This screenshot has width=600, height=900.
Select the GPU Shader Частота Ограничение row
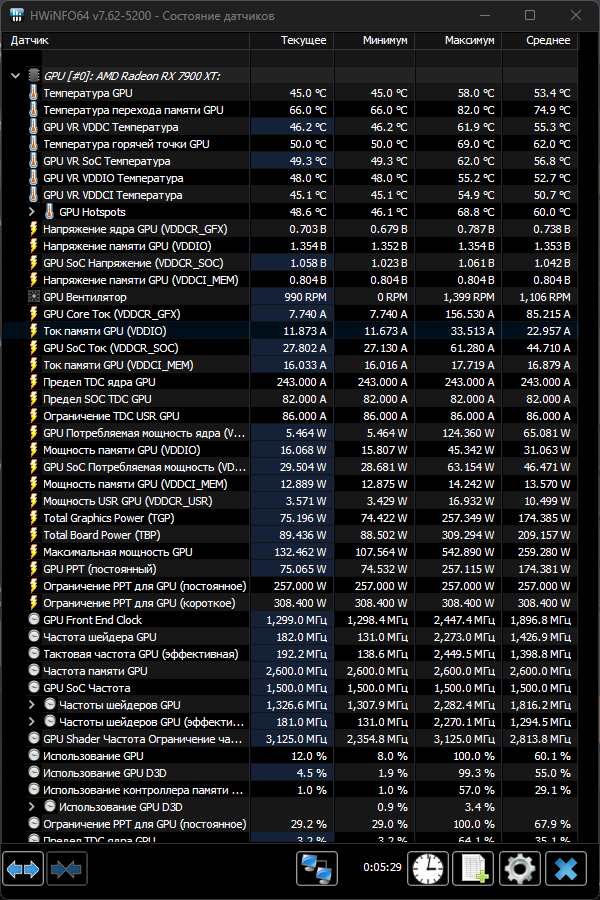coord(290,739)
